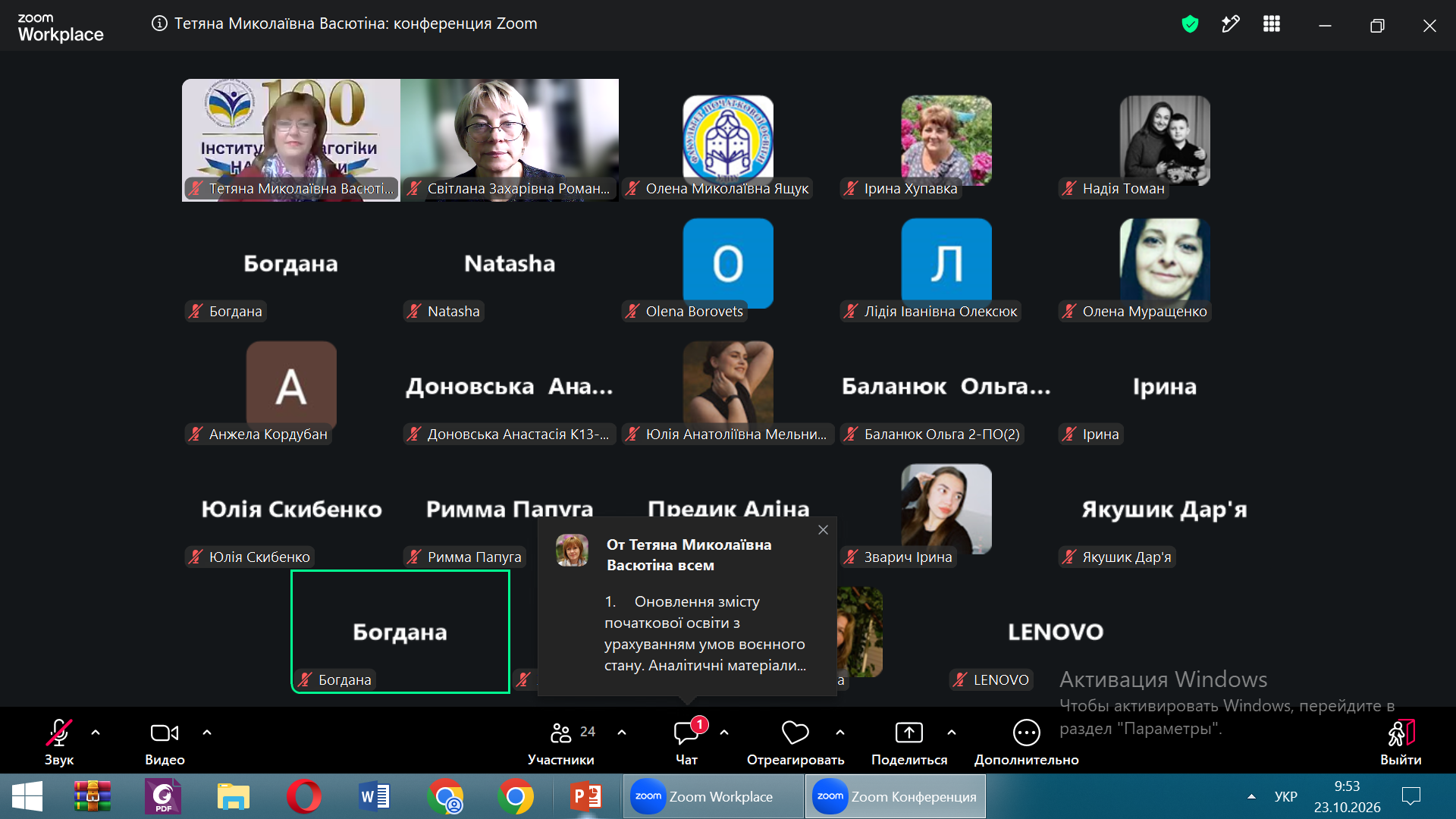Open the Участники participants panel

(561, 742)
